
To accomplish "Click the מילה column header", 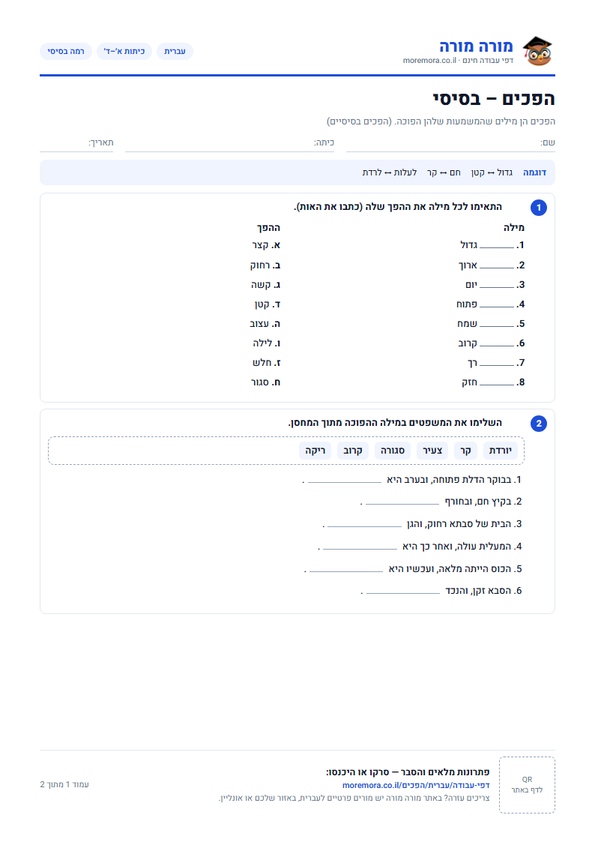I will [x=514, y=228].
